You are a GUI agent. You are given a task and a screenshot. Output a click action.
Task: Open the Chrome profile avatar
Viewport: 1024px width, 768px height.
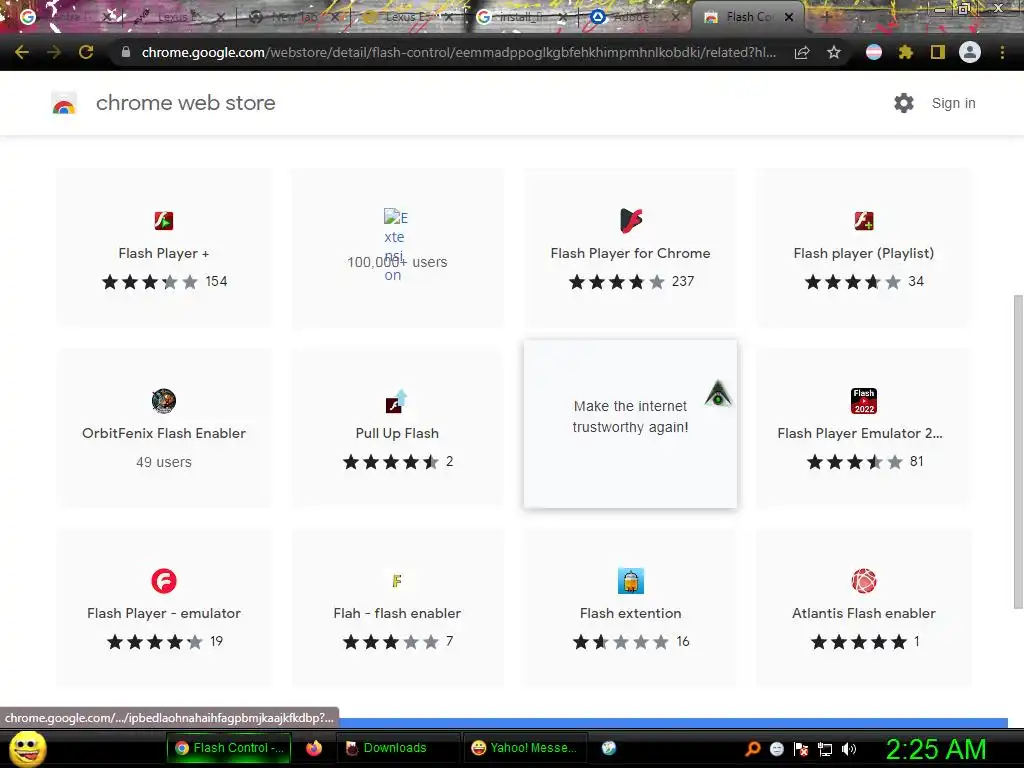[x=970, y=52]
